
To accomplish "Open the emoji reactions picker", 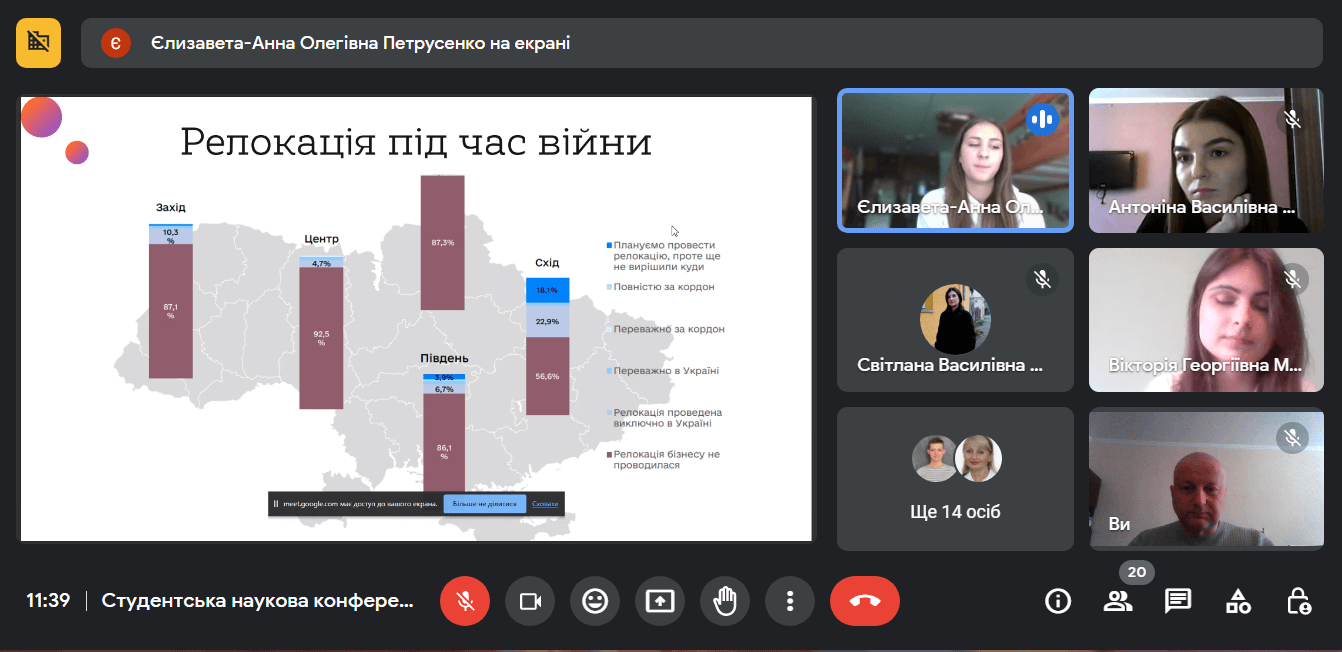I will (595, 601).
